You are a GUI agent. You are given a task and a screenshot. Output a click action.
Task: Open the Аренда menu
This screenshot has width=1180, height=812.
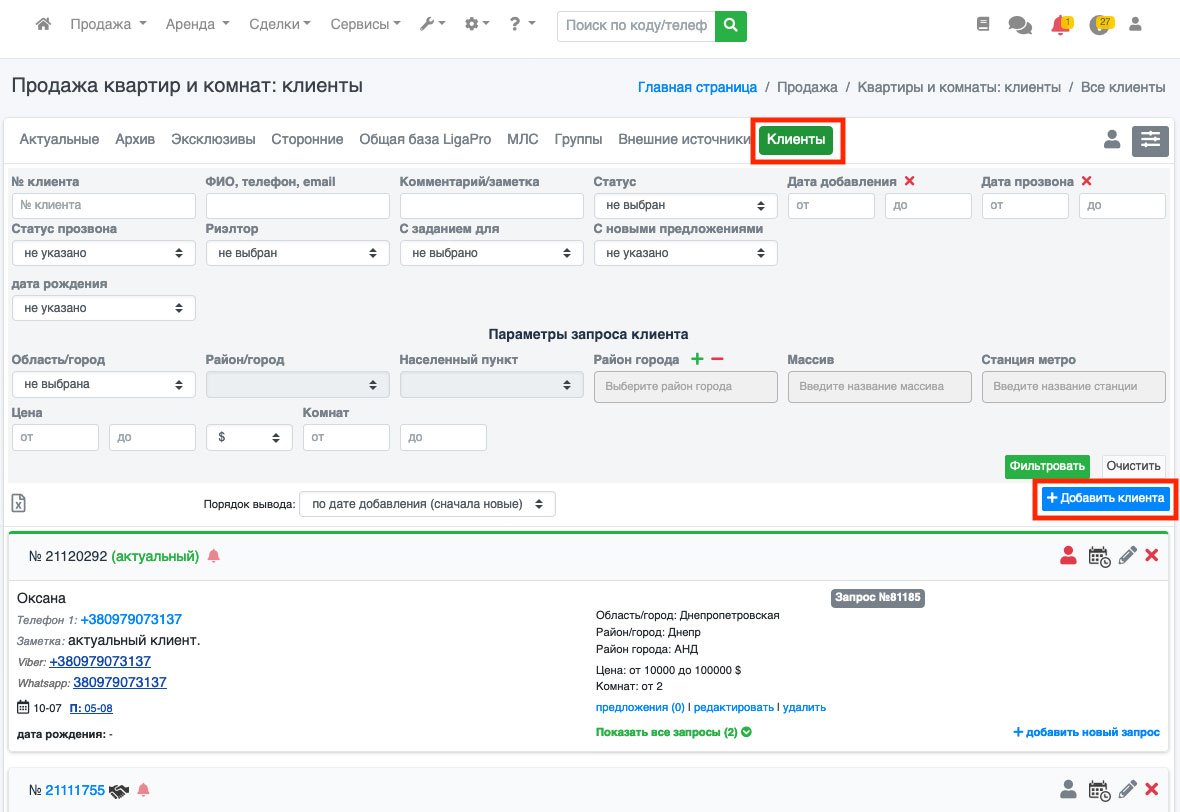tap(197, 25)
